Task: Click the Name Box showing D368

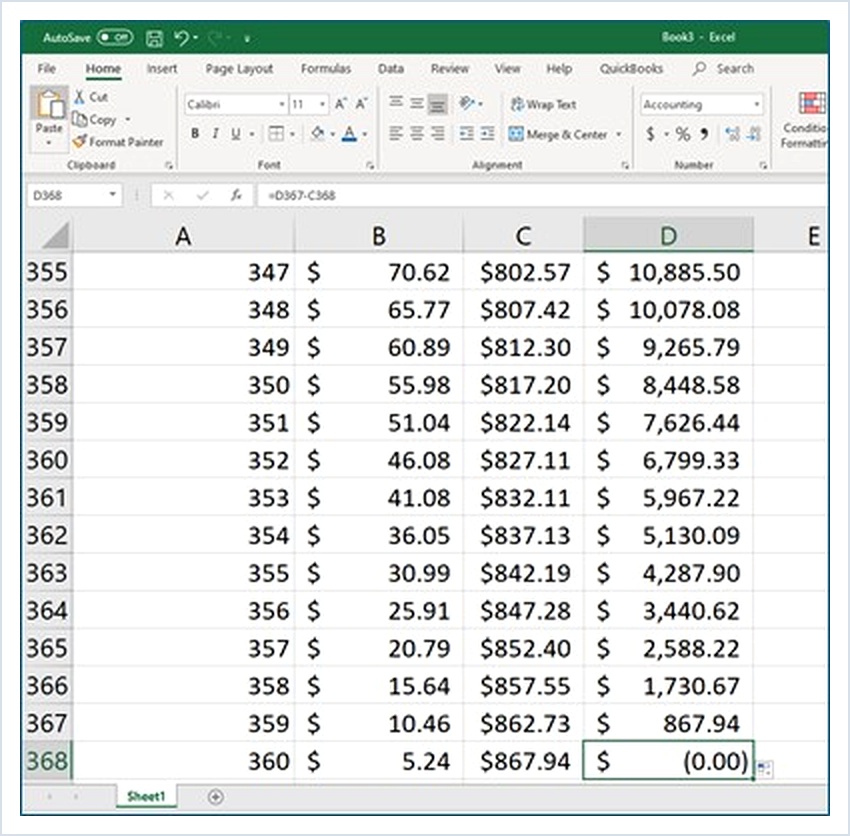Action: pos(75,195)
